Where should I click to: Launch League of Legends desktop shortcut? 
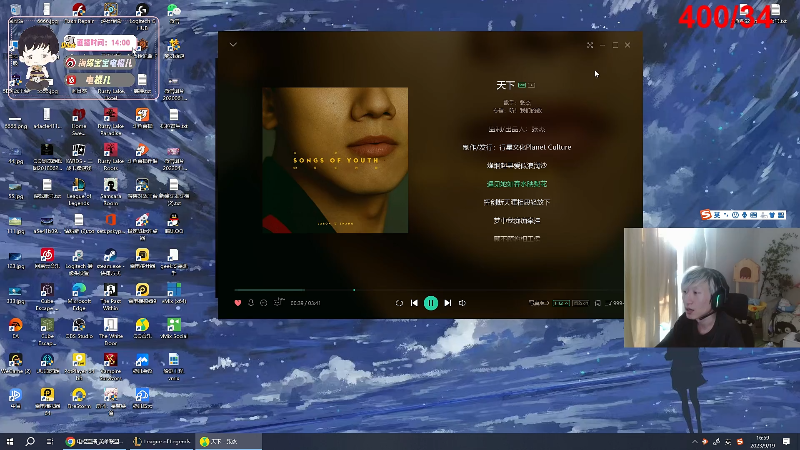[79, 191]
